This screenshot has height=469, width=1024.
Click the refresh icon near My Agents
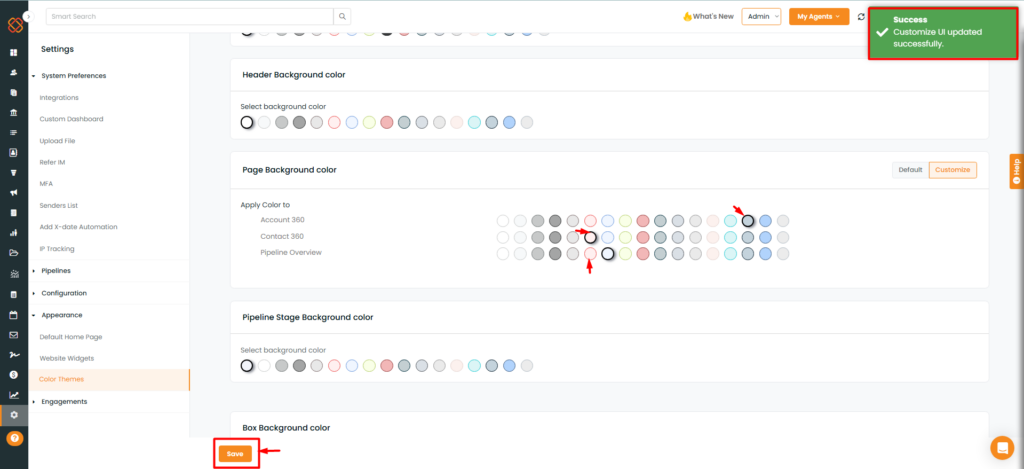click(x=861, y=16)
